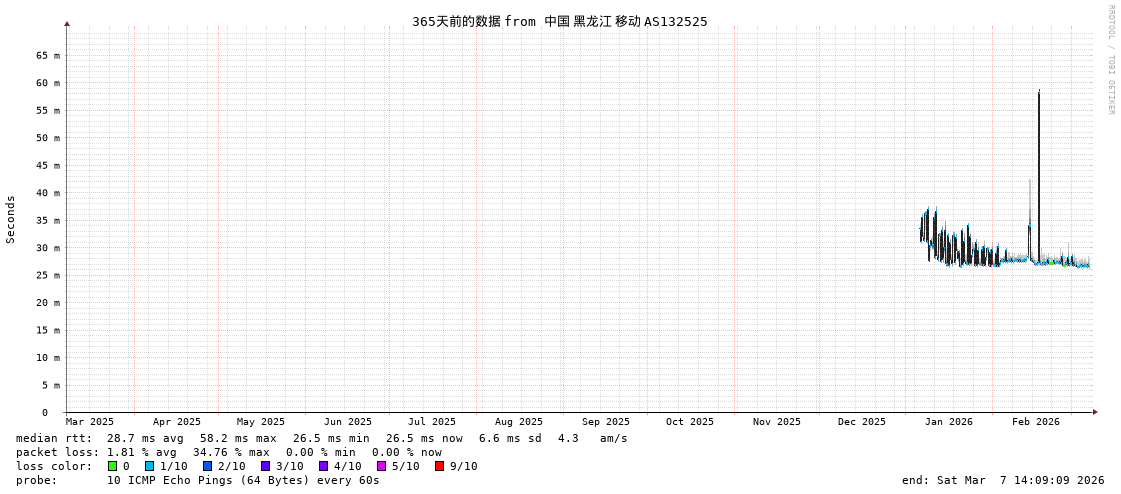Screen dimensions: 1121x494
Task: Click the '65 m' y-axis value
Action: tap(48, 56)
